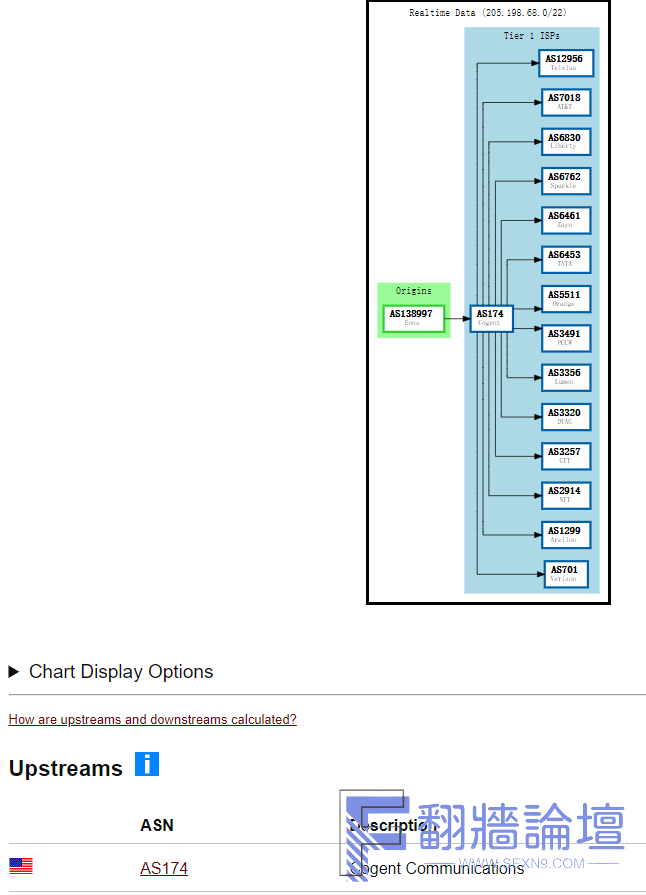Click the AS3320 DTAG node

pos(566,417)
